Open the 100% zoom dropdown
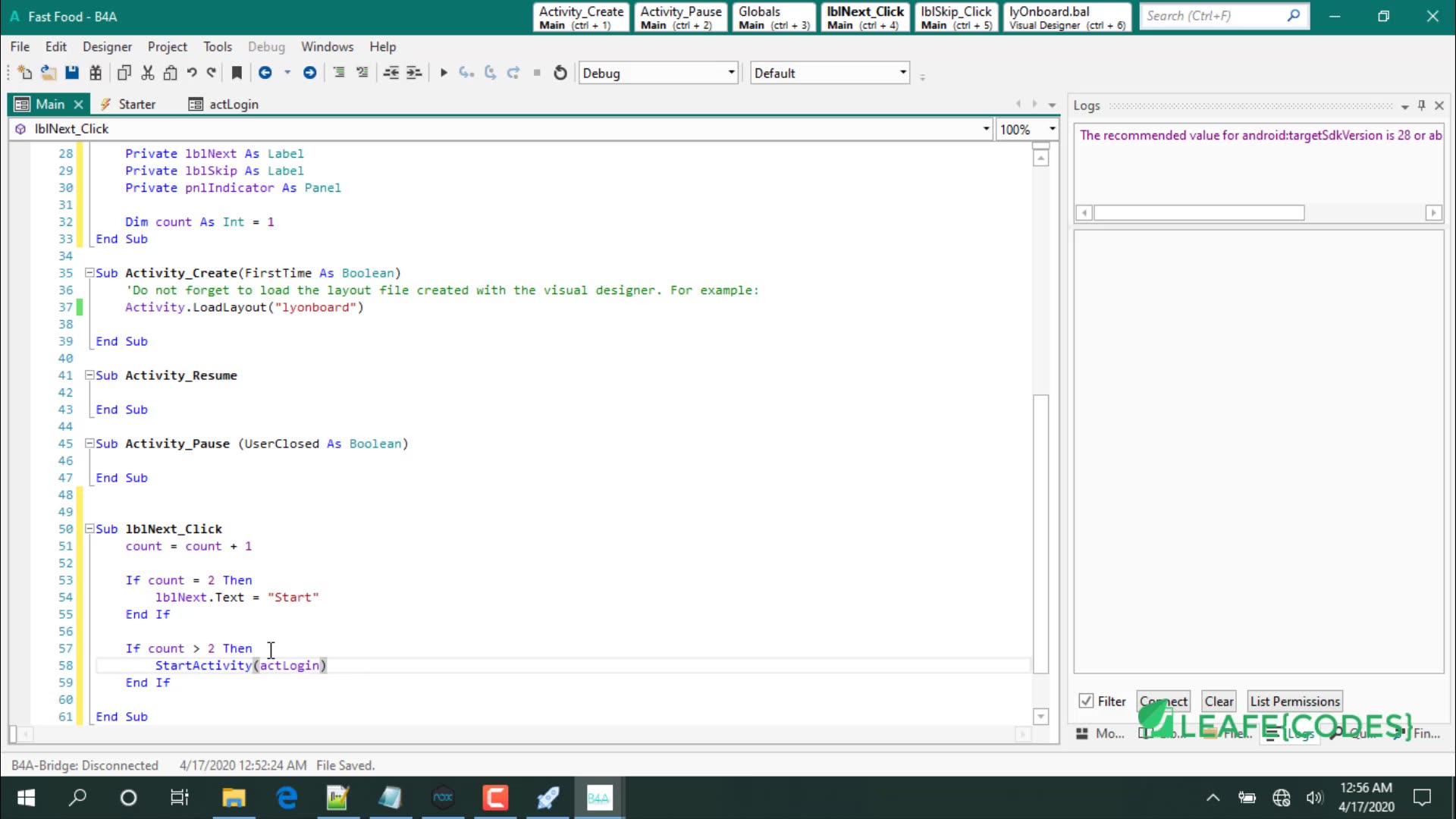The width and height of the screenshot is (1456, 819). tap(1052, 129)
